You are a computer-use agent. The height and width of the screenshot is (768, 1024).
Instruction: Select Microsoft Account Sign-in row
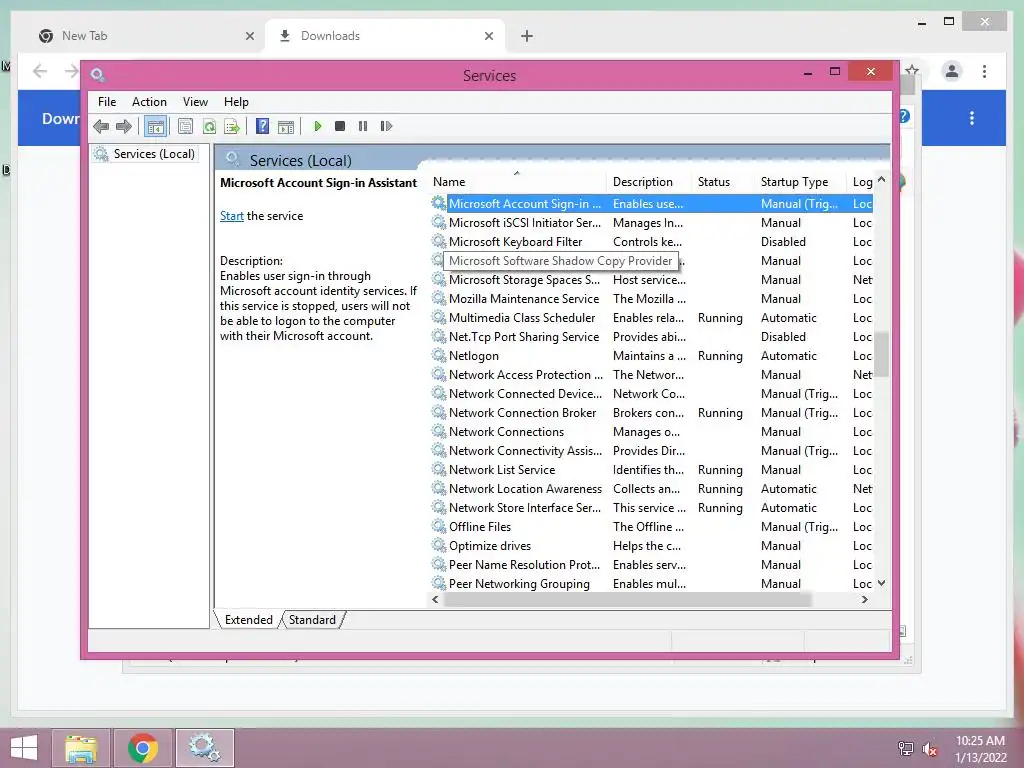[x=651, y=204]
